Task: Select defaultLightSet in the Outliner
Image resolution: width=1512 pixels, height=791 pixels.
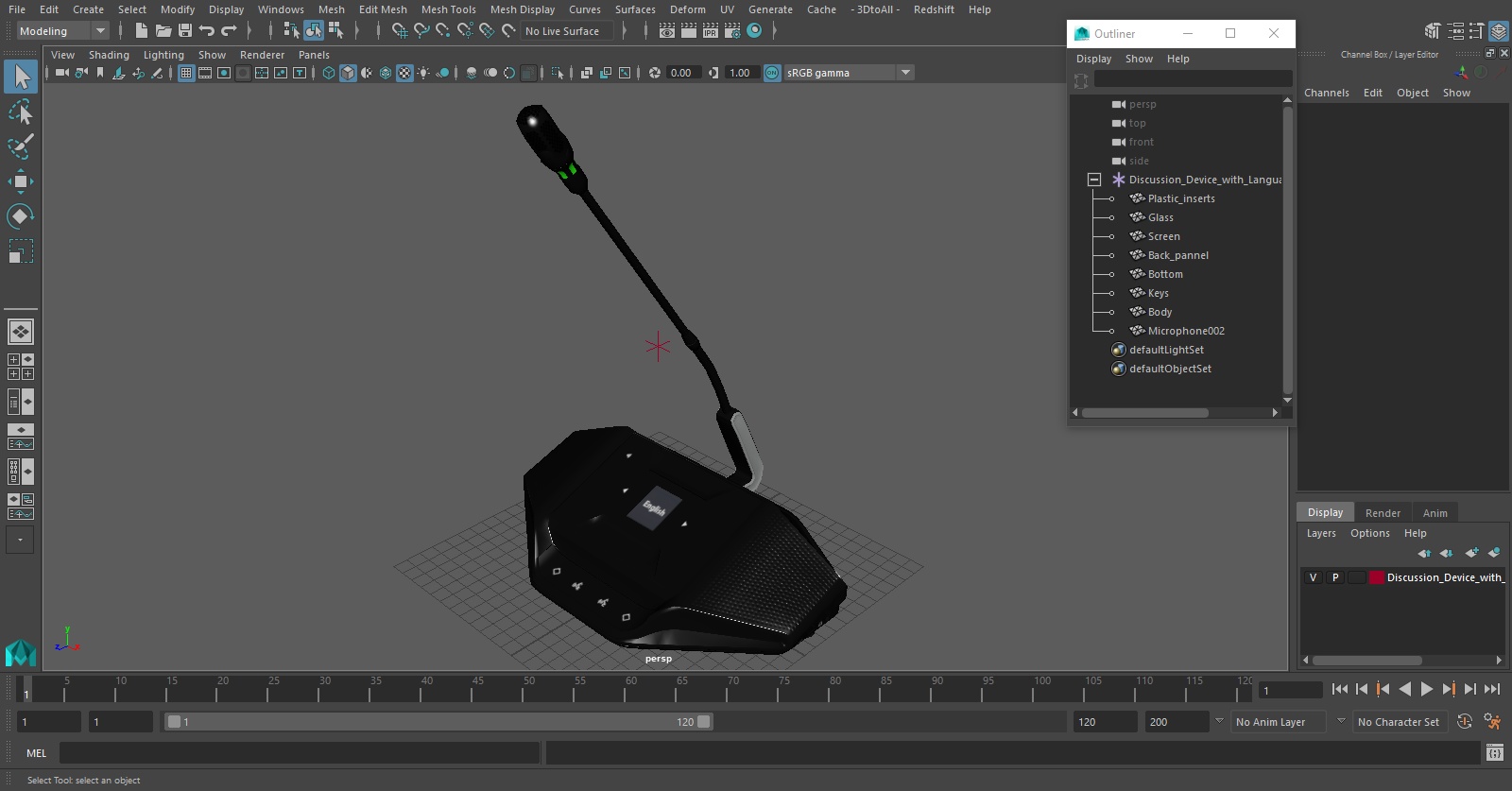Action: coord(1166,350)
